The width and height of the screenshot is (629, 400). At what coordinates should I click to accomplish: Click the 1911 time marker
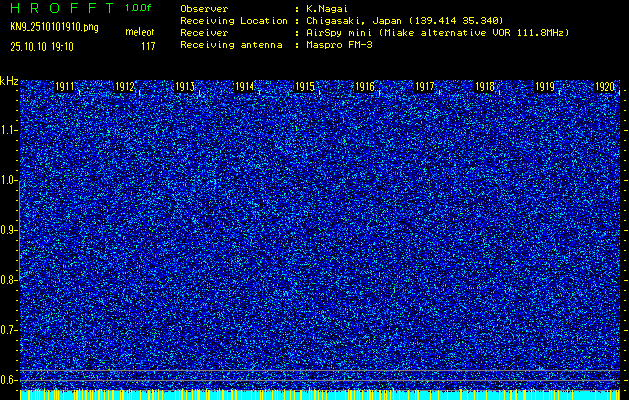[x=66, y=88]
